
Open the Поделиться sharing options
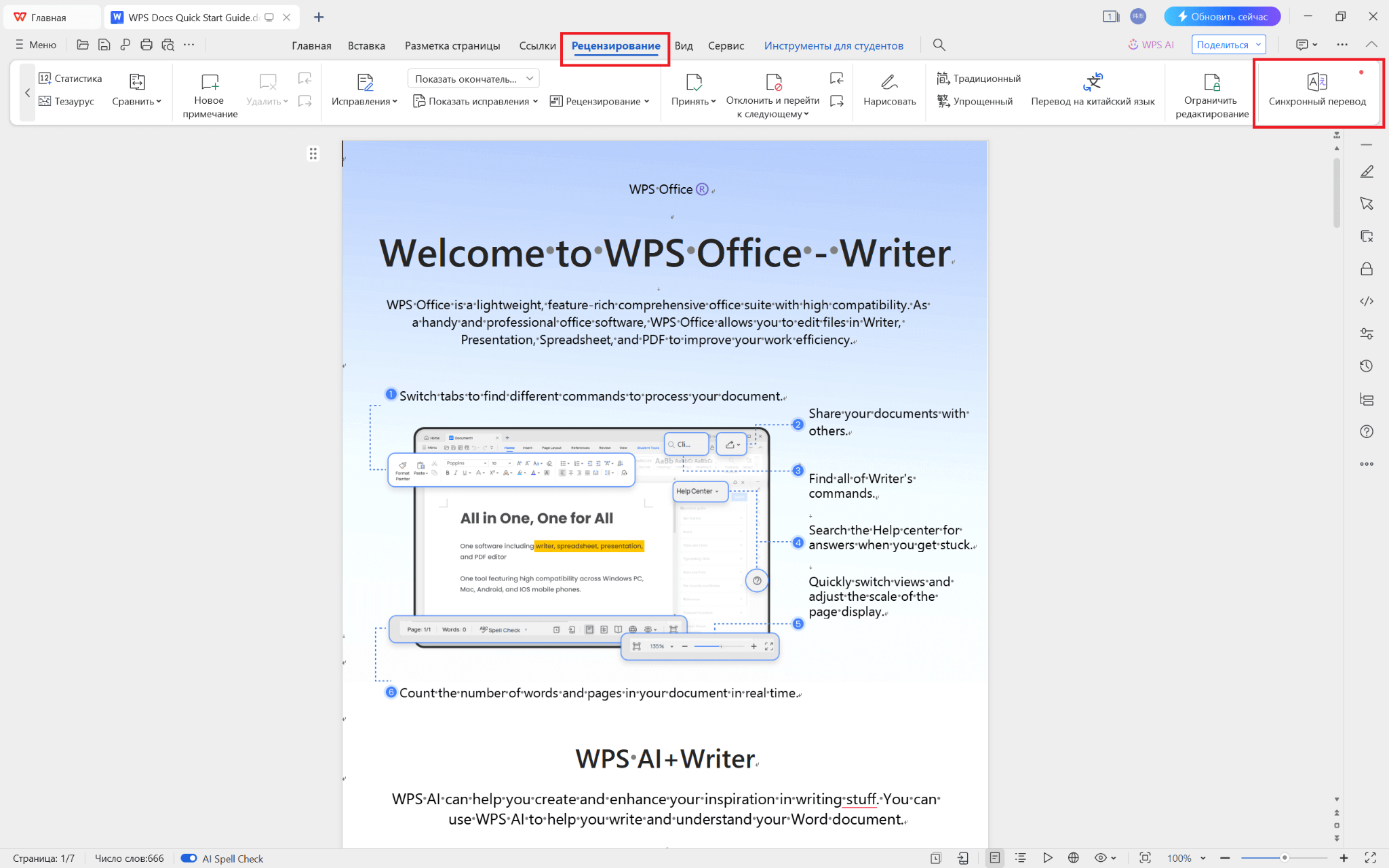click(x=1228, y=44)
